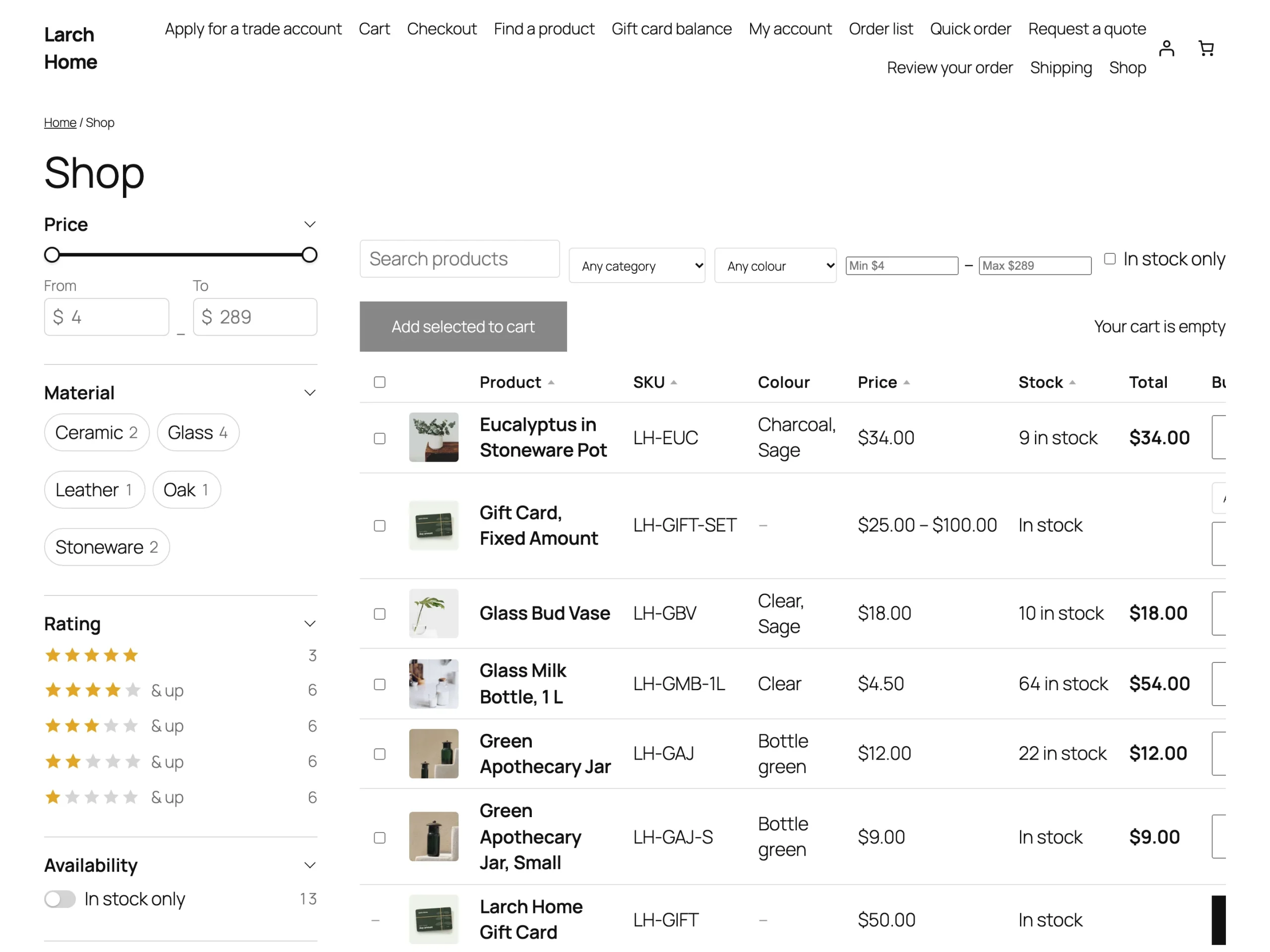
Task: Tick the select-all checkbox in table header
Action: pos(380,382)
